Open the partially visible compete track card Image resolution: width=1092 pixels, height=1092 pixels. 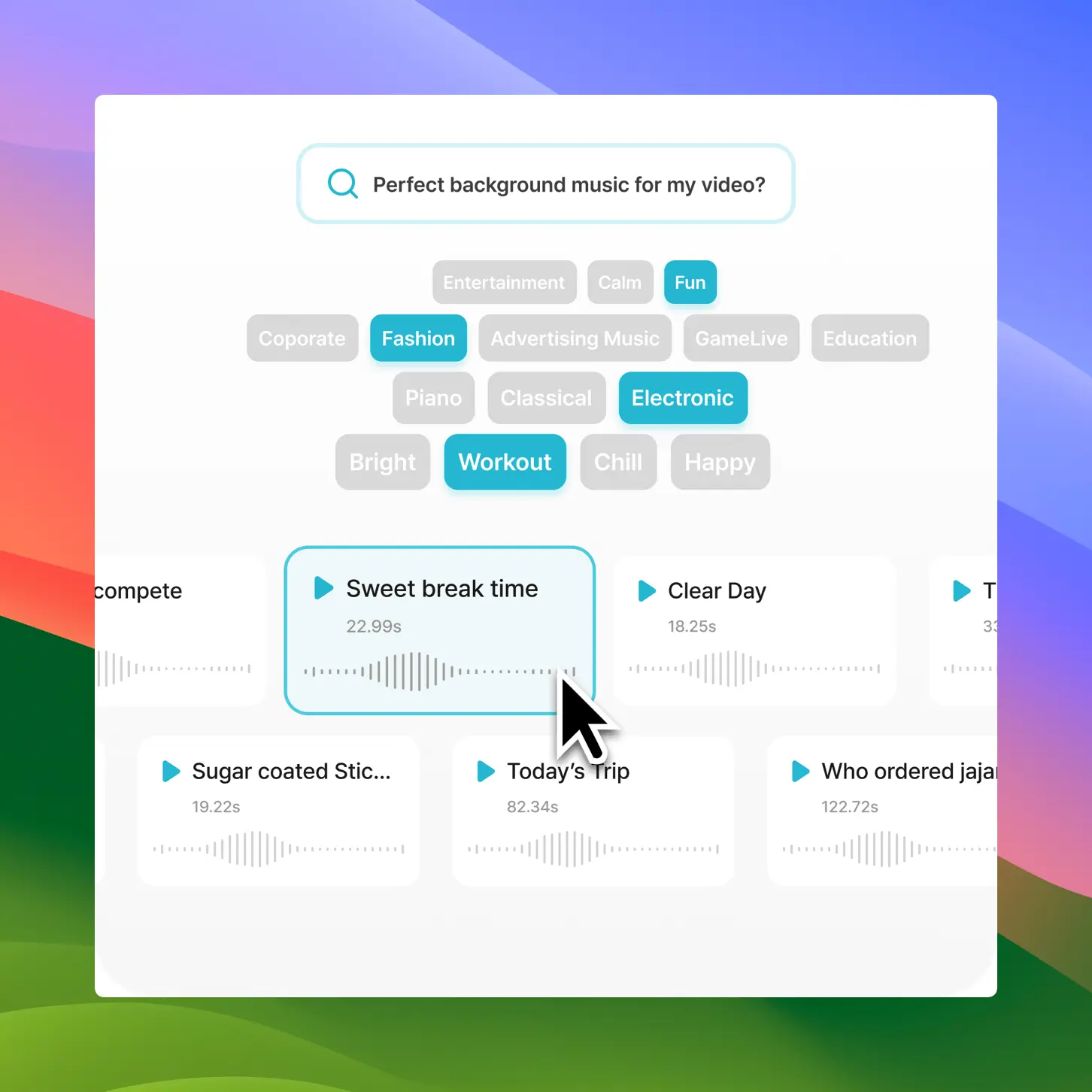click(x=180, y=630)
